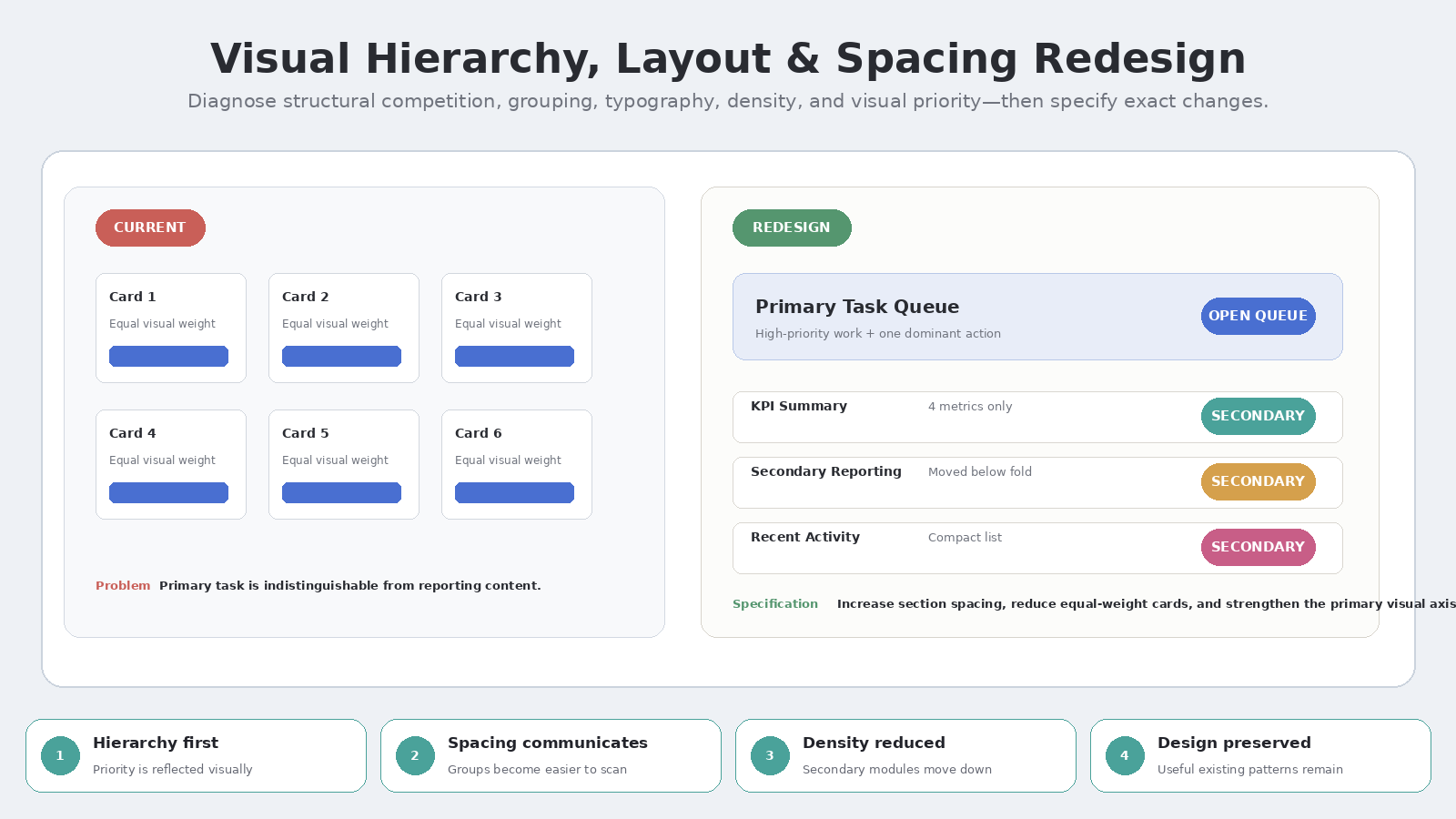
Task: Click the 'Increase section spacing' specification text
Action: coord(1147,604)
